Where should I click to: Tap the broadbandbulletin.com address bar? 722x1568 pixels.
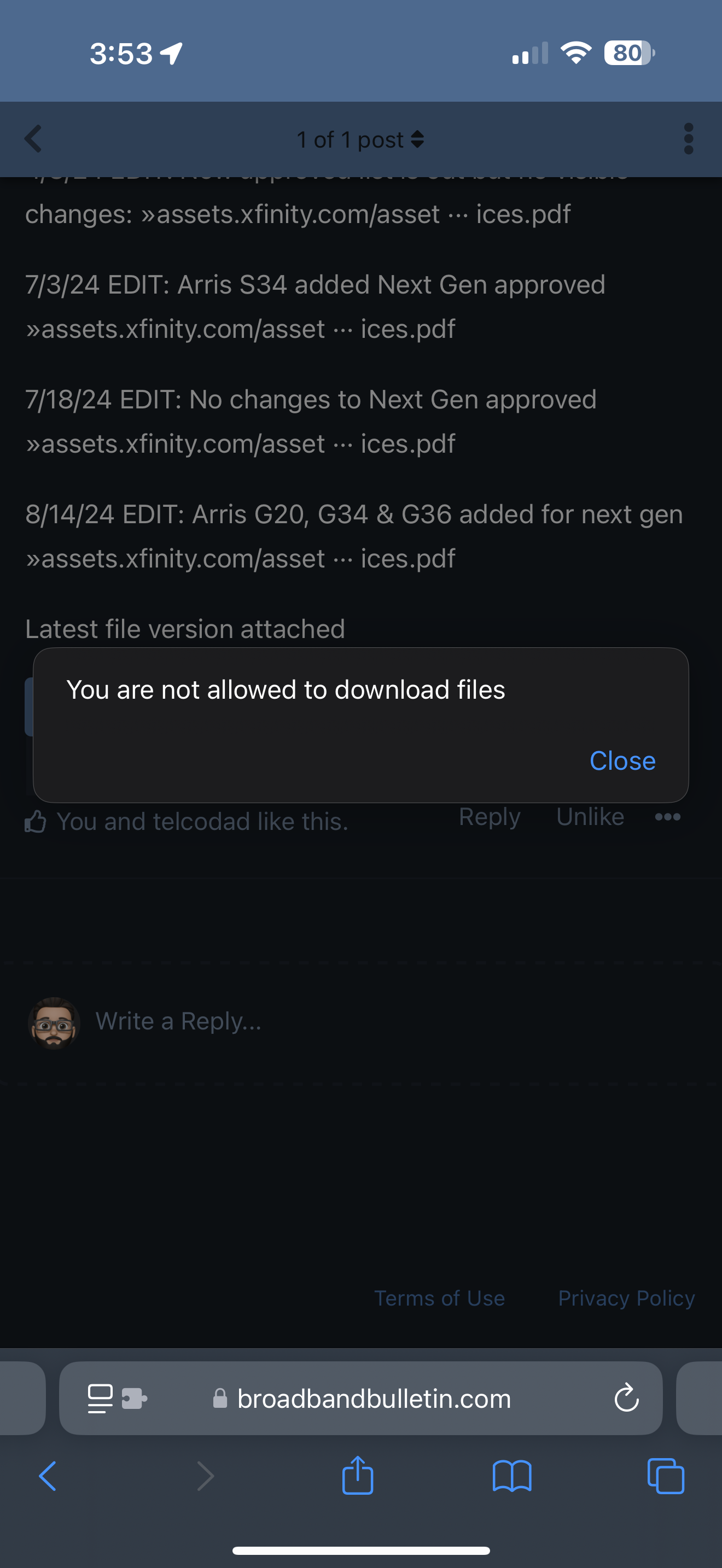360,1399
